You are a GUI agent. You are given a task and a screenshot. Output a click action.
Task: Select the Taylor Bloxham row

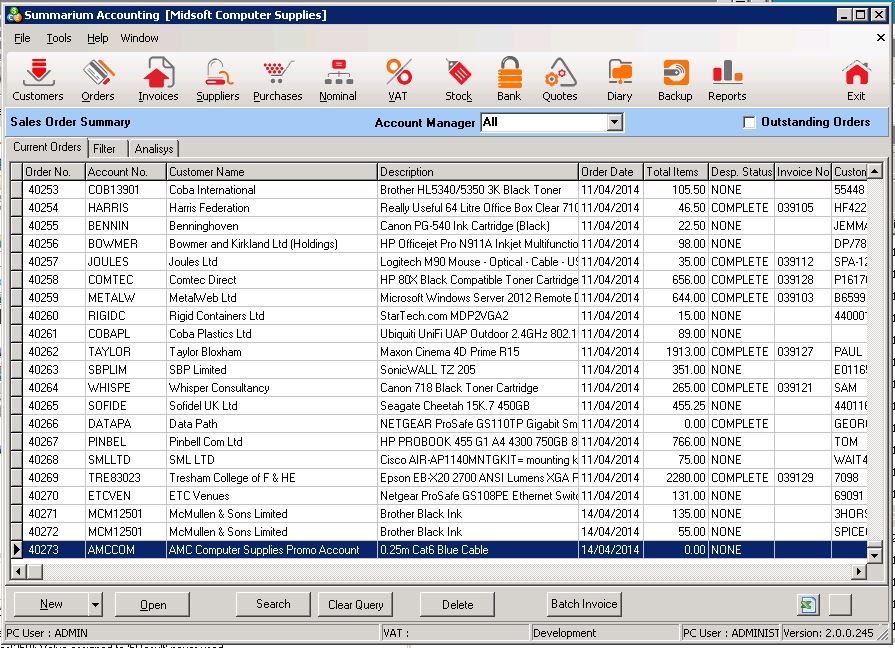438,352
